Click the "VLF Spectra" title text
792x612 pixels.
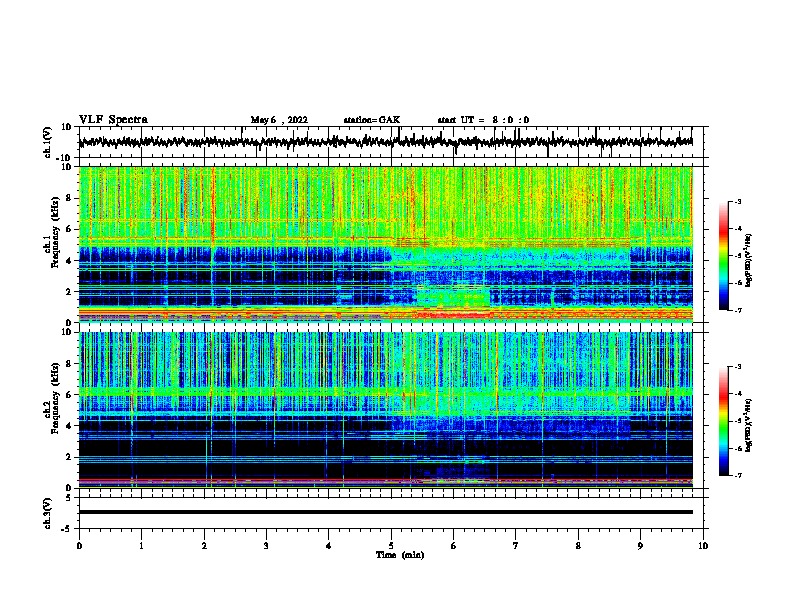click(113, 120)
